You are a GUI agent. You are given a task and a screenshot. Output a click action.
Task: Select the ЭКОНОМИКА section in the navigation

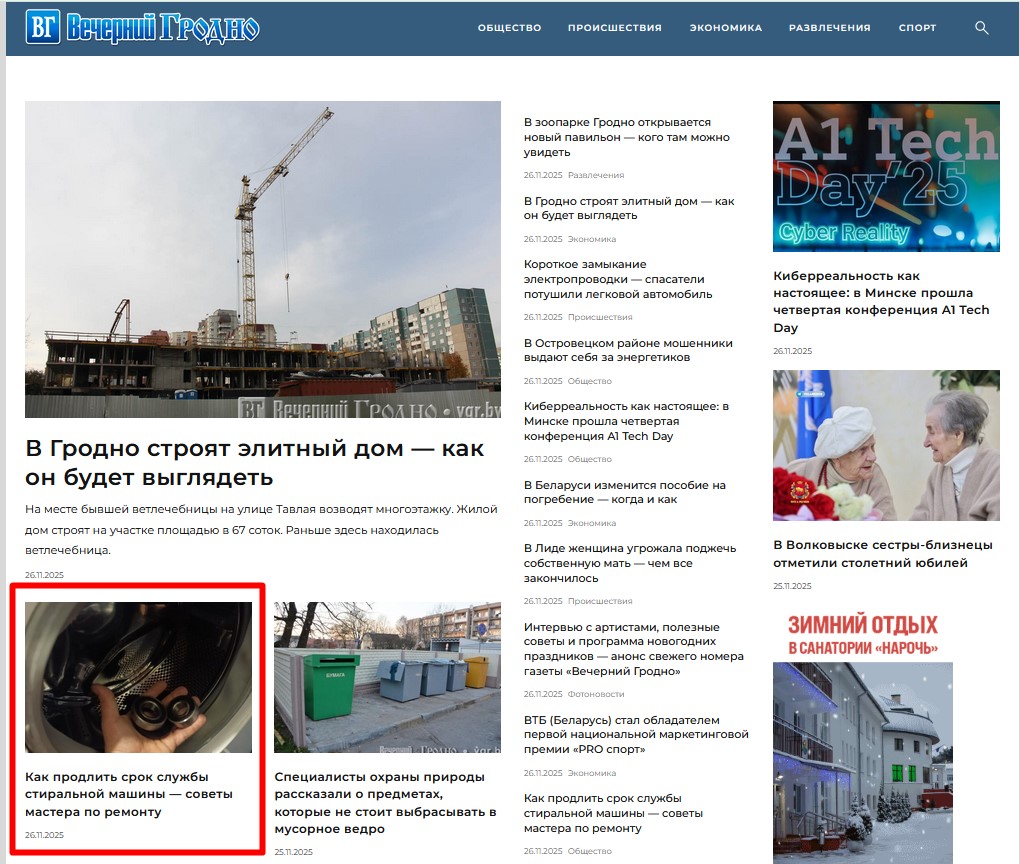tap(724, 28)
